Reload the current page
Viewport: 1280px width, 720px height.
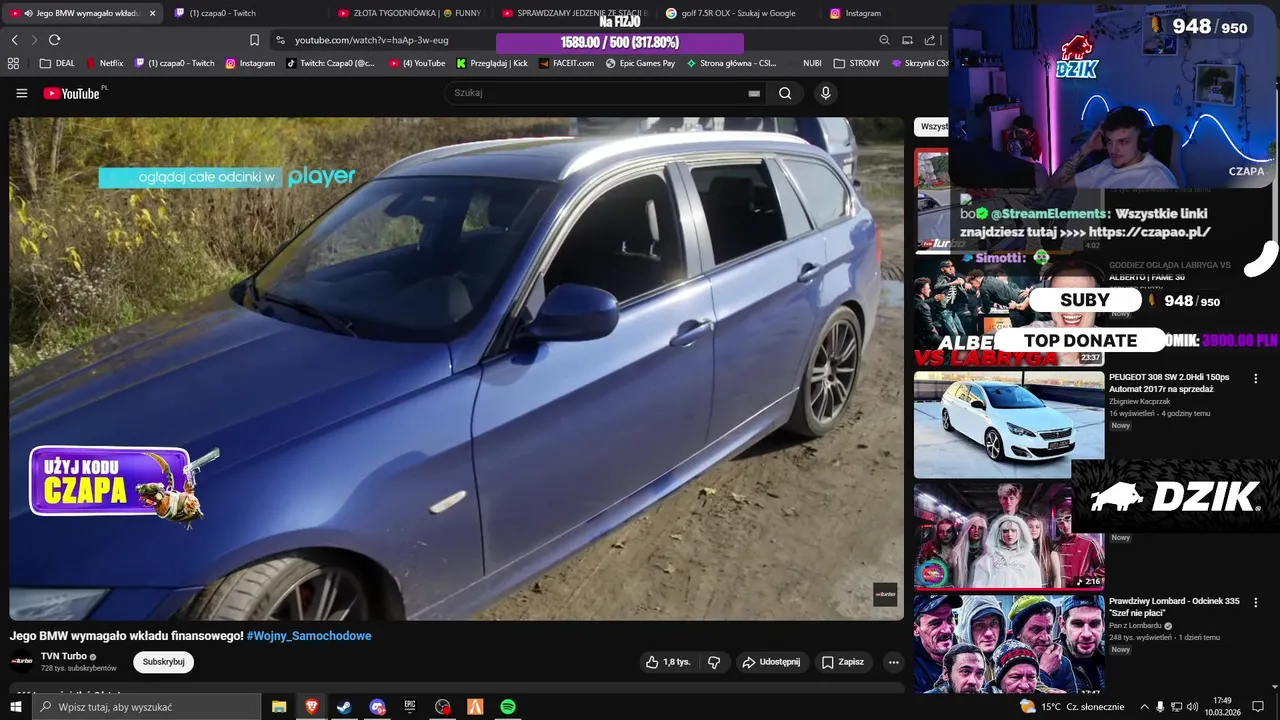coord(54,40)
